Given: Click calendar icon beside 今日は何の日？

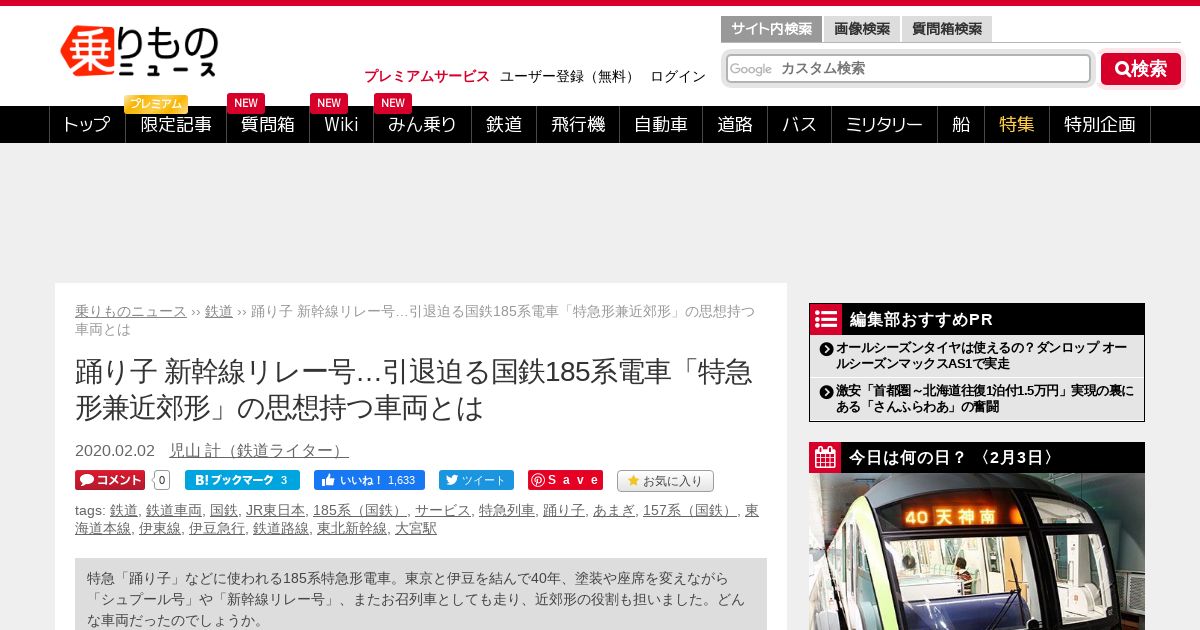Looking at the screenshot, I should pyautogui.click(x=826, y=457).
